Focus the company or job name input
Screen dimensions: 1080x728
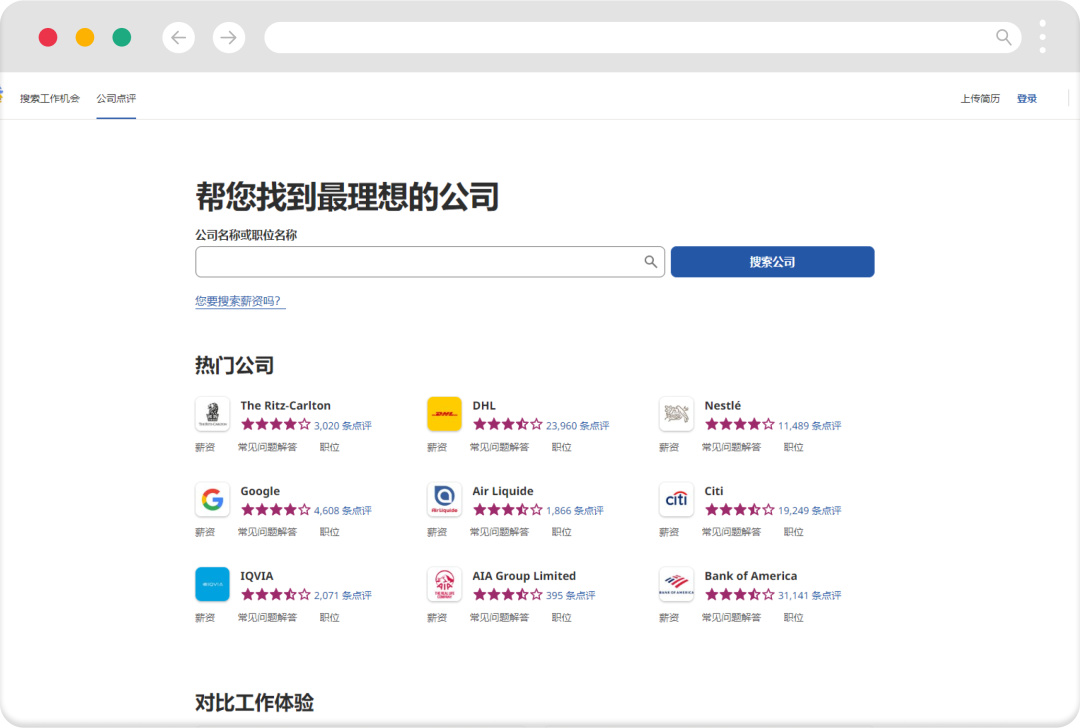point(430,262)
